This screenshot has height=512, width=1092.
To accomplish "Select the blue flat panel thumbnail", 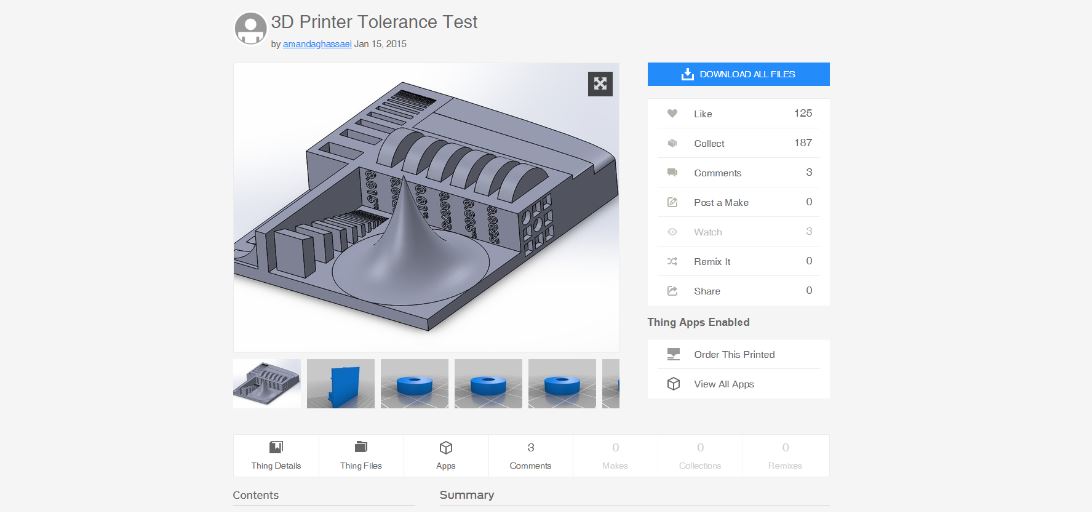I will pyautogui.click(x=341, y=383).
